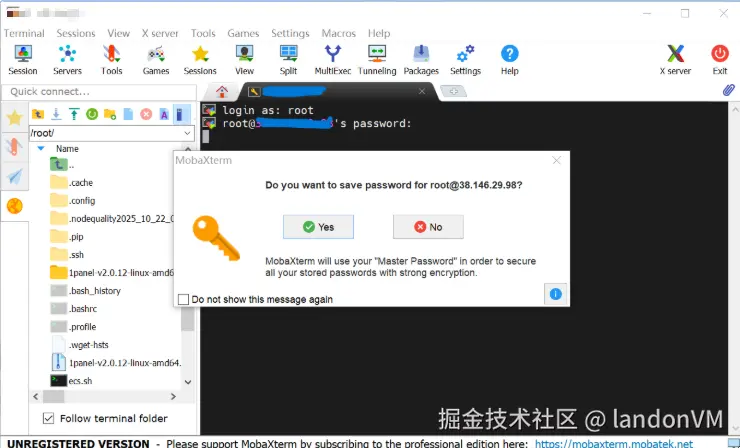Click the Quick connect input field

pos(99,92)
